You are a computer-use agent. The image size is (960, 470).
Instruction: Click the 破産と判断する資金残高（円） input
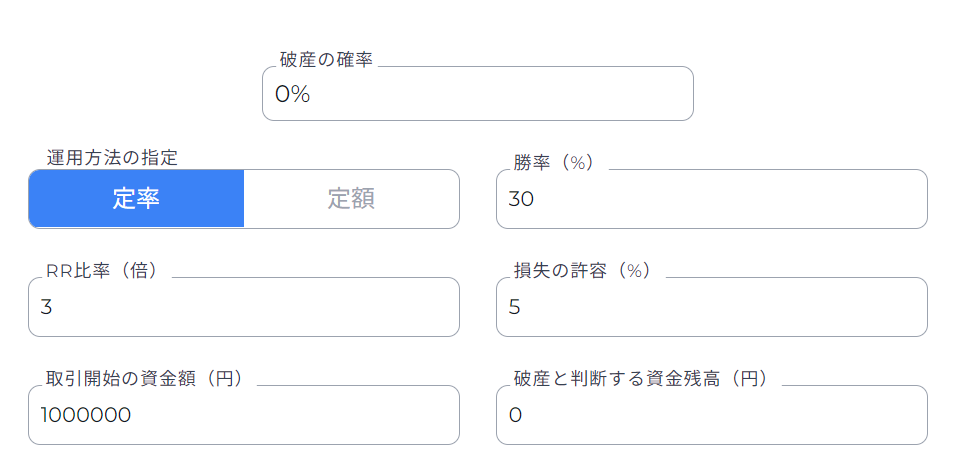click(711, 415)
